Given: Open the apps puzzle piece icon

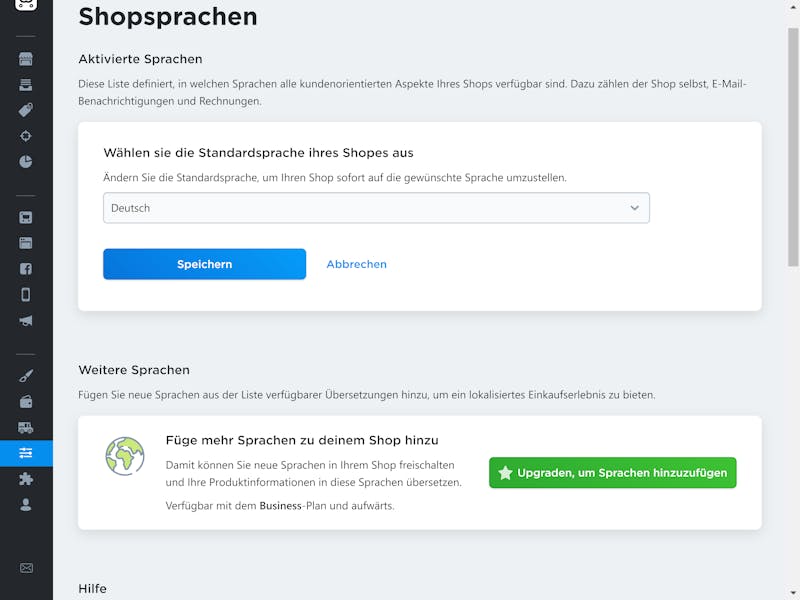Looking at the screenshot, I should pos(26,479).
